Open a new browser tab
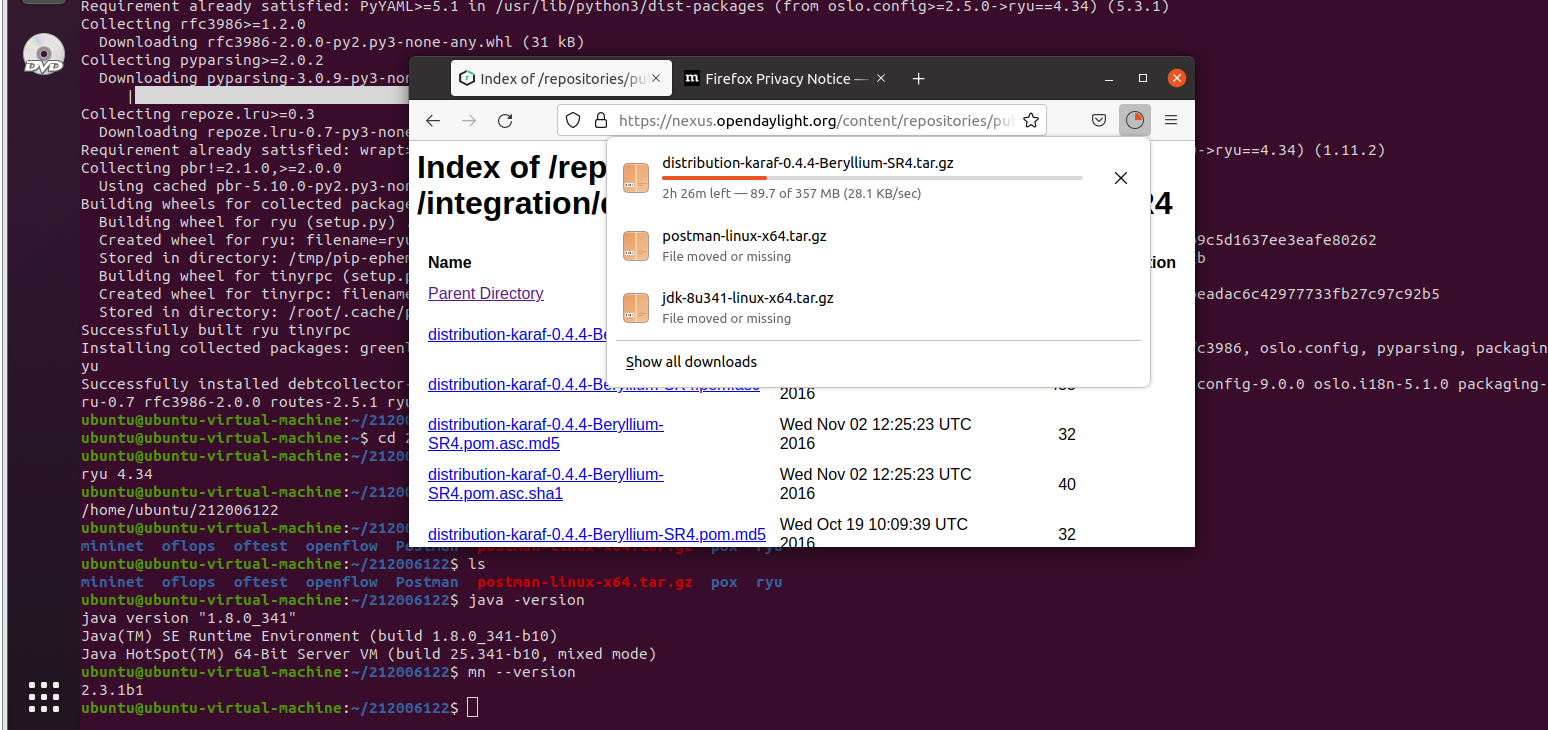Image resolution: width=1548 pixels, height=730 pixels. point(918,79)
